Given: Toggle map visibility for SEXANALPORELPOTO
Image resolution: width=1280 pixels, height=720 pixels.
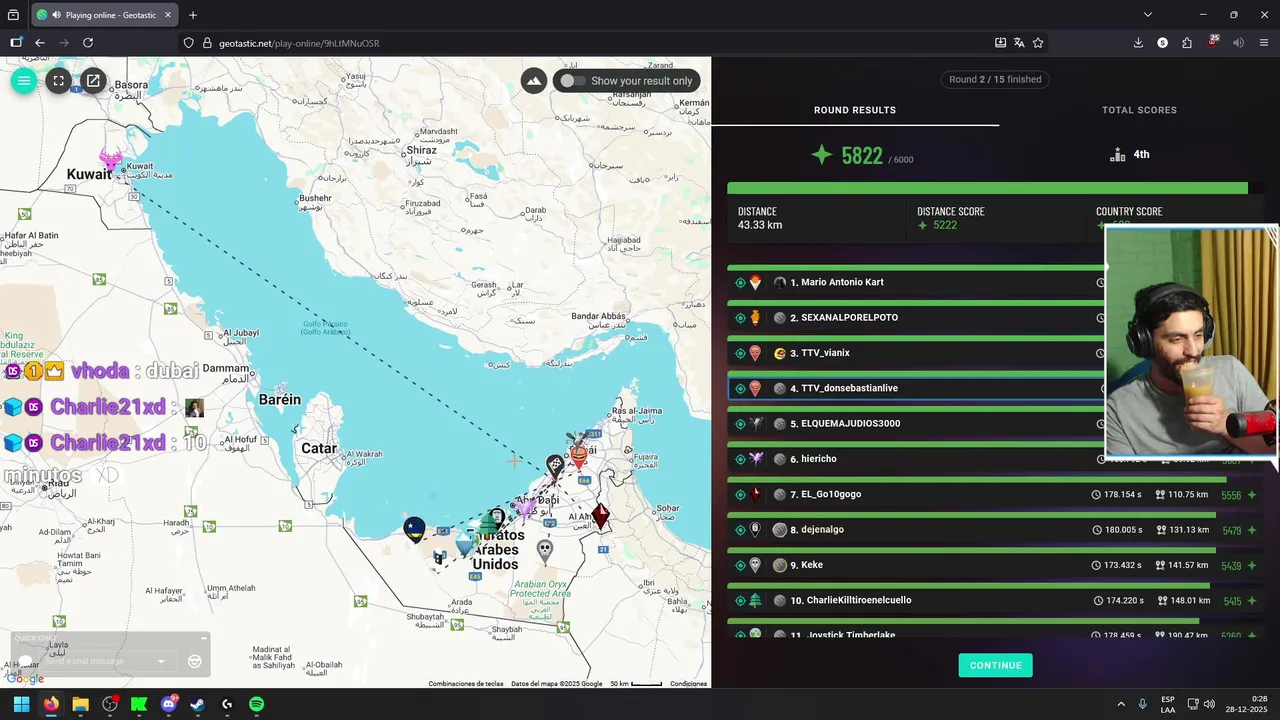Looking at the screenshot, I should [x=740, y=318].
